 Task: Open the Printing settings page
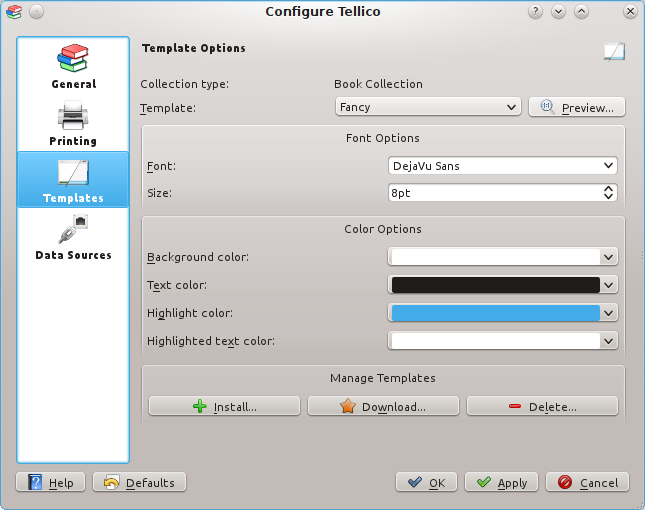click(x=73, y=123)
